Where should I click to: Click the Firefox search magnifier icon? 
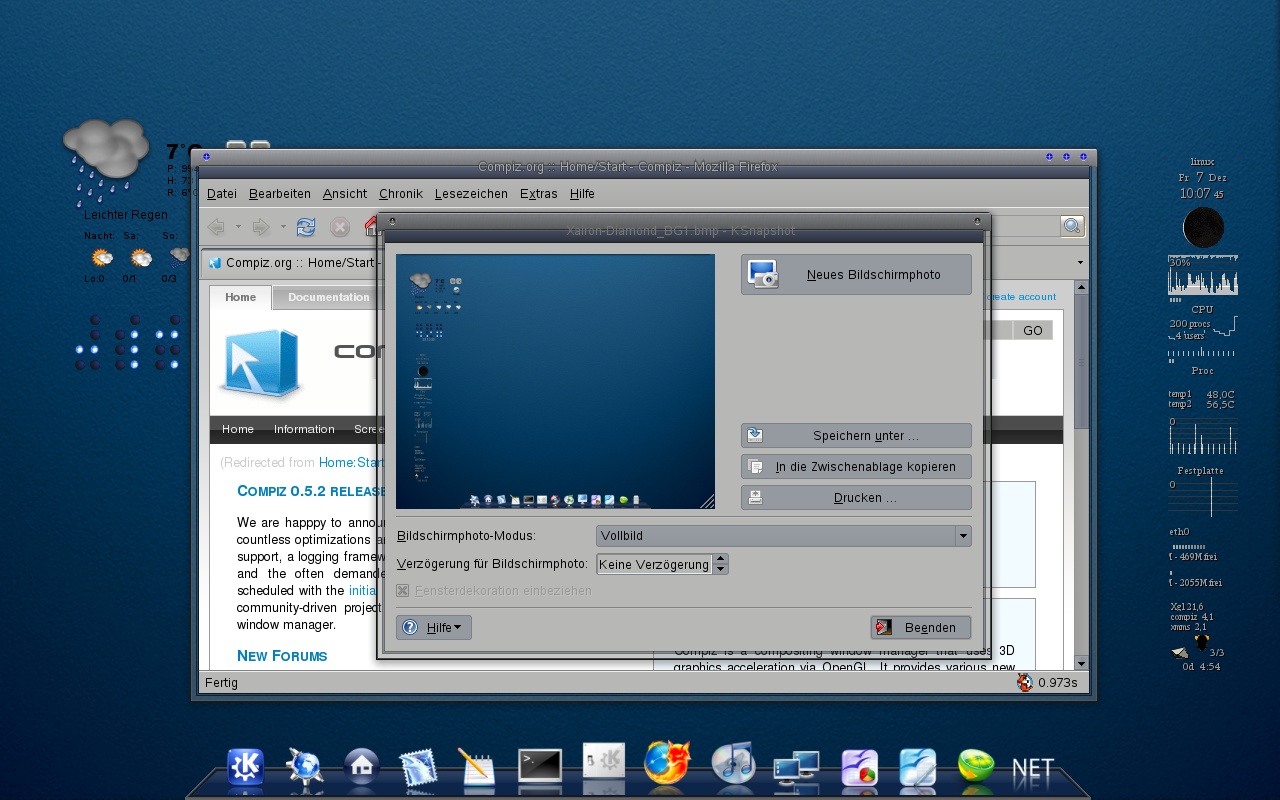click(x=1072, y=226)
